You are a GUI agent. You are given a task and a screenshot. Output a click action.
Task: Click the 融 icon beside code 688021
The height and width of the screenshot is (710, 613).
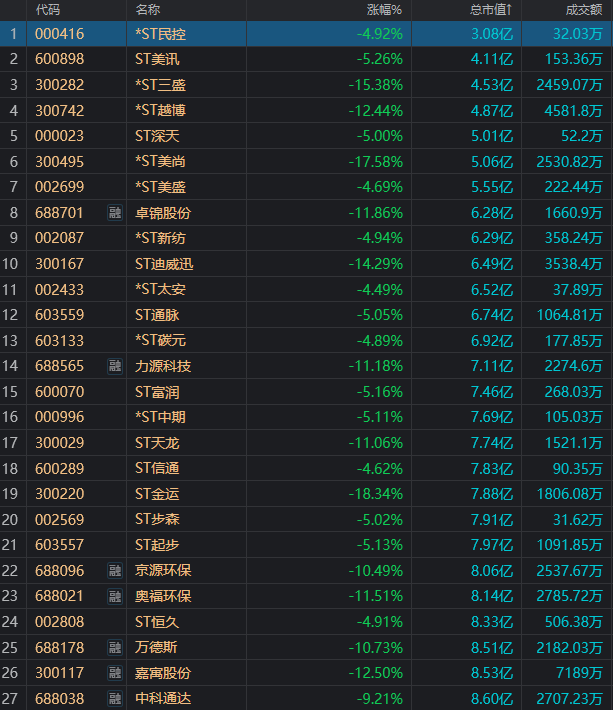[115, 596]
